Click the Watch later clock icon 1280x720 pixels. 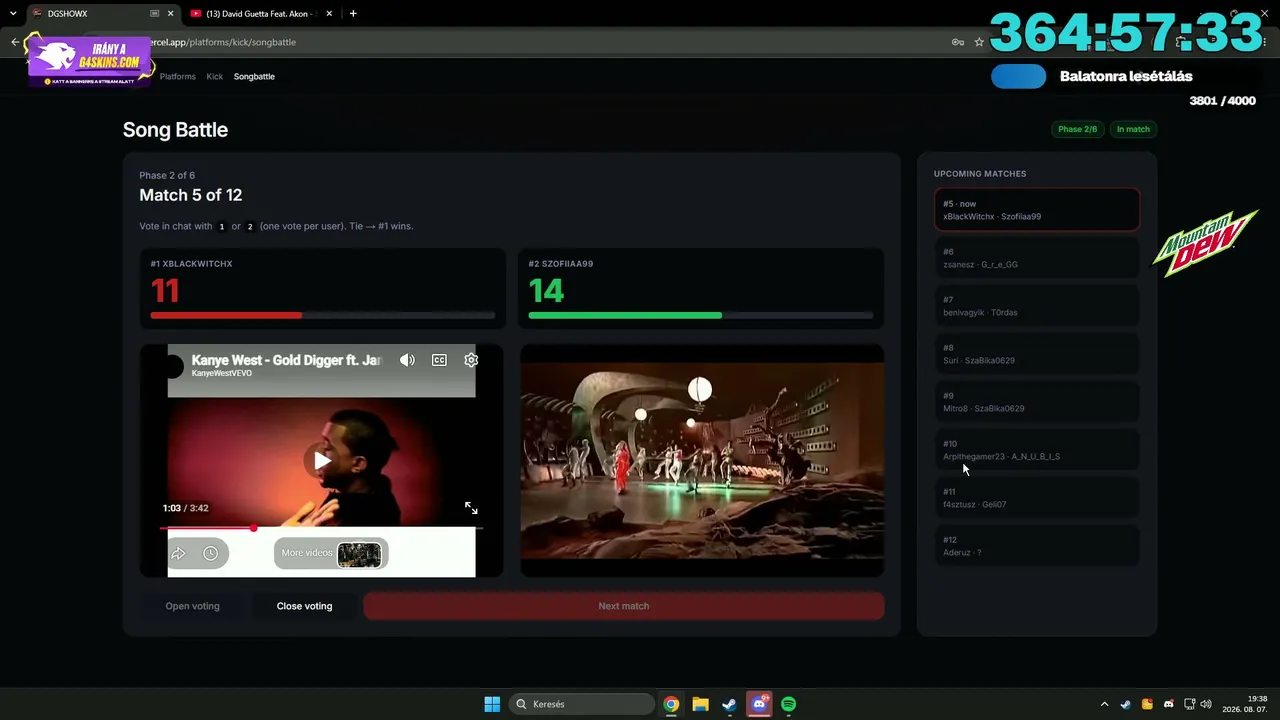pyautogui.click(x=210, y=553)
